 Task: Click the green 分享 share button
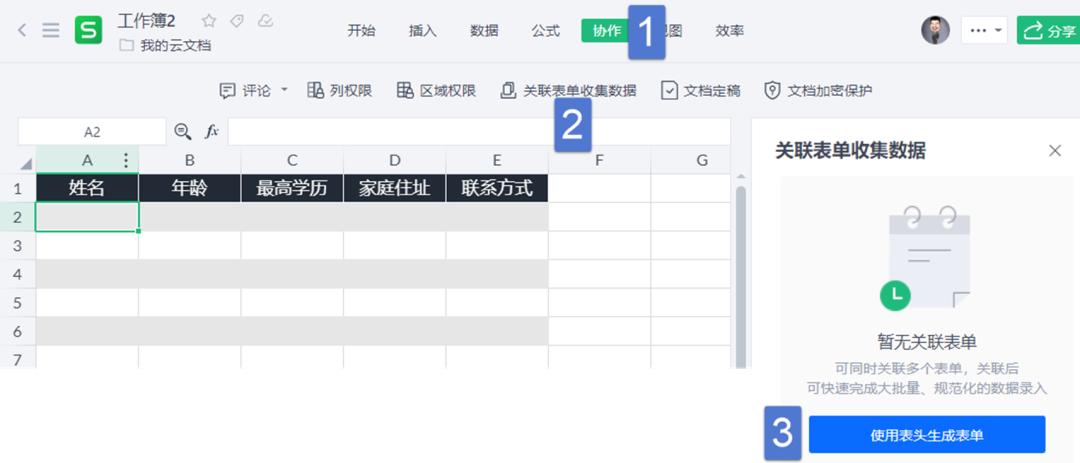tap(1048, 31)
